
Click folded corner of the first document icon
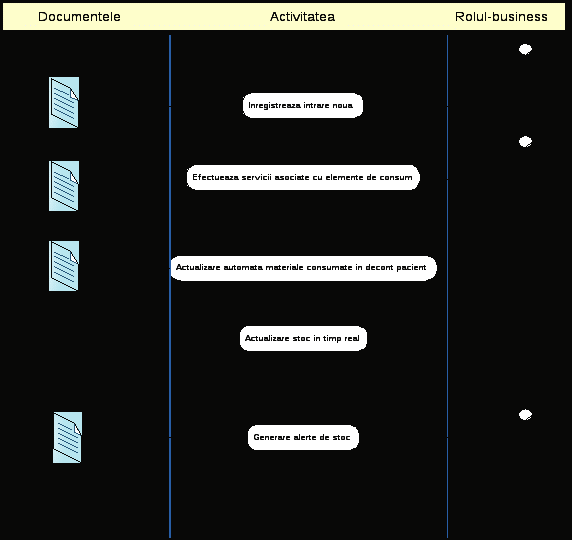(74, 94)
